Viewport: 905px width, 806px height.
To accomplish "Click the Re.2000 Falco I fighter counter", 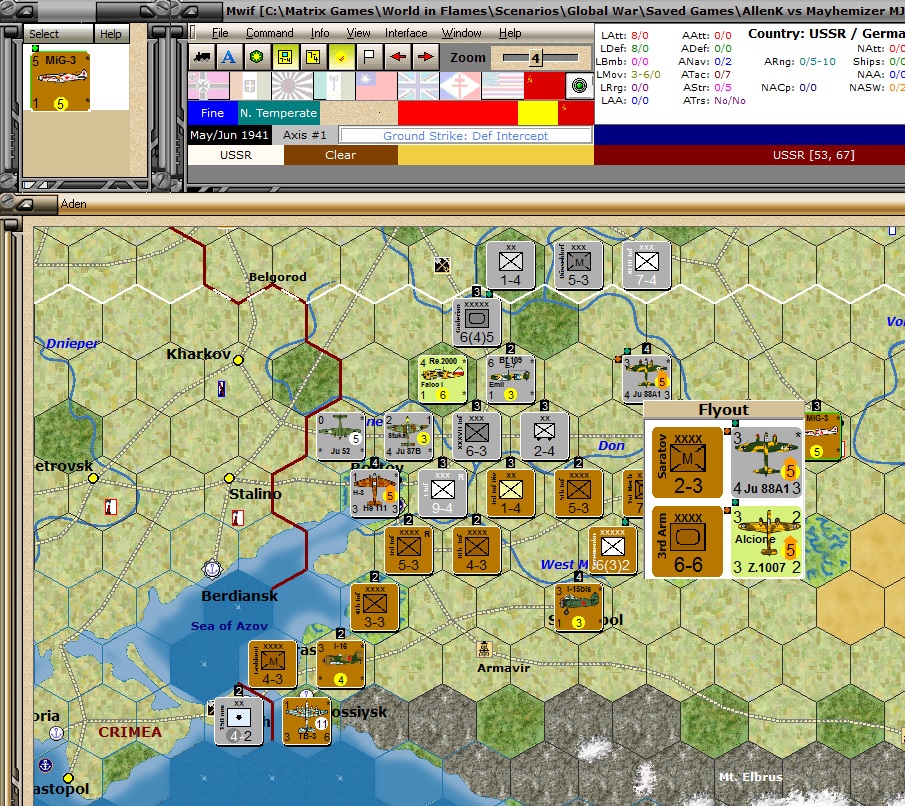I will pos(442,379).
